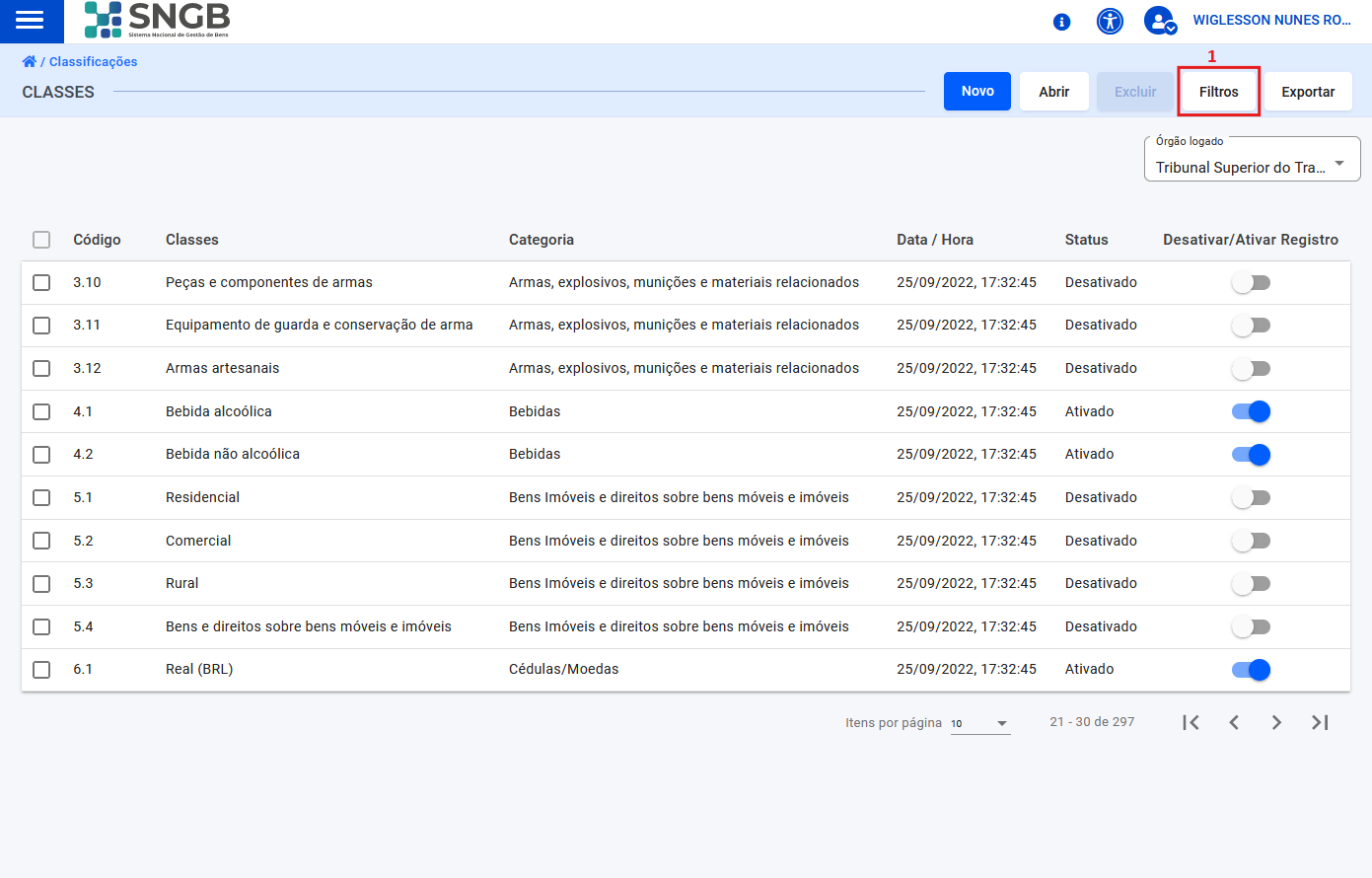
Task: Check the 5.2 Comercial row
Action: click(x=41, y=541)
